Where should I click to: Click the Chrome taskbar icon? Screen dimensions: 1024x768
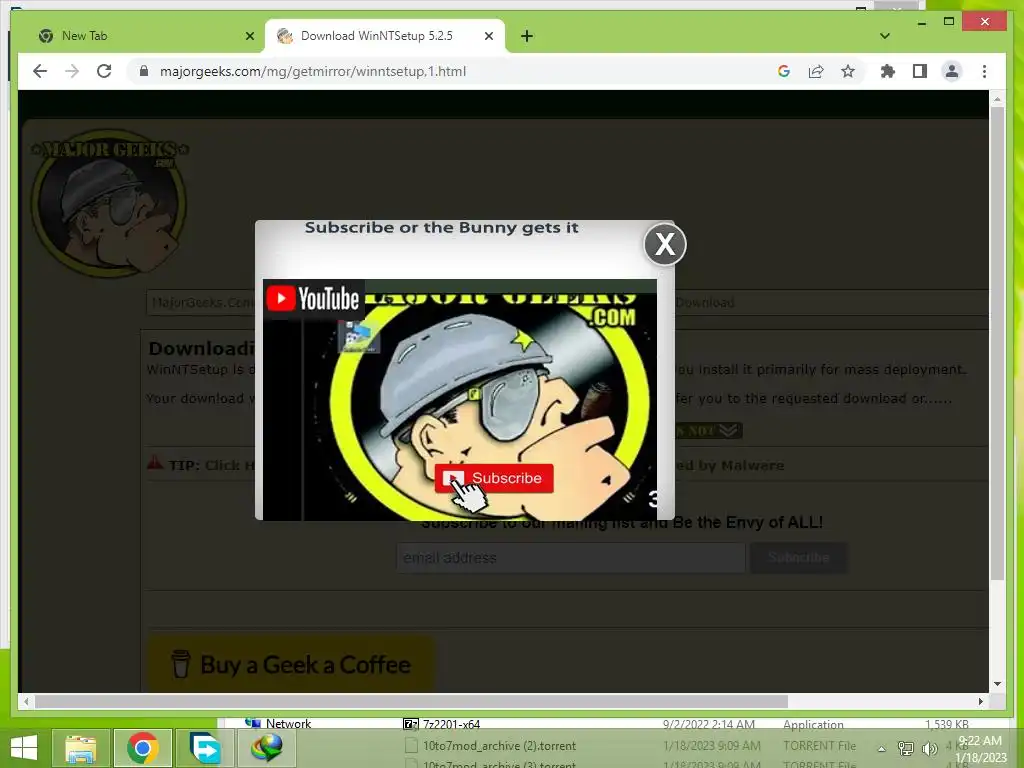point(143,748)
